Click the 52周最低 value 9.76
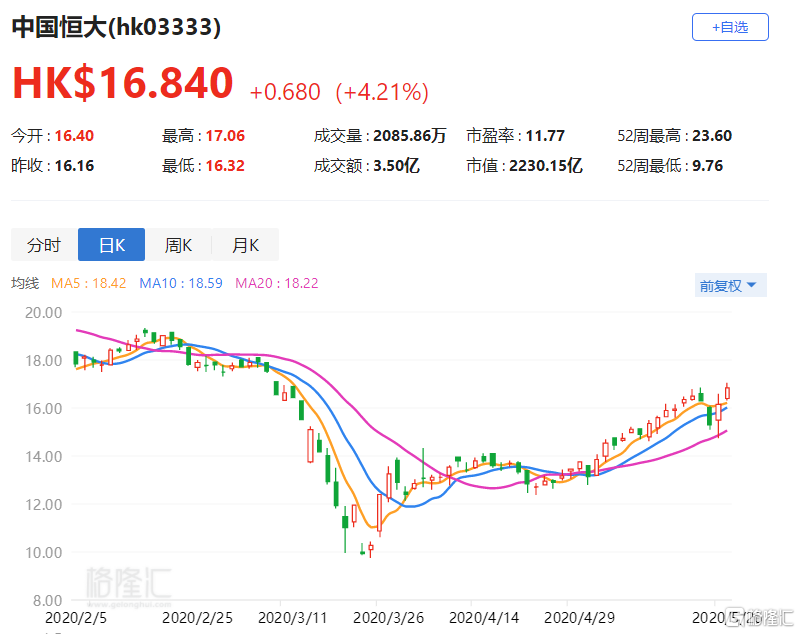Image resolution: width=800 pixels, height=634 pixels. pos(707,166)
